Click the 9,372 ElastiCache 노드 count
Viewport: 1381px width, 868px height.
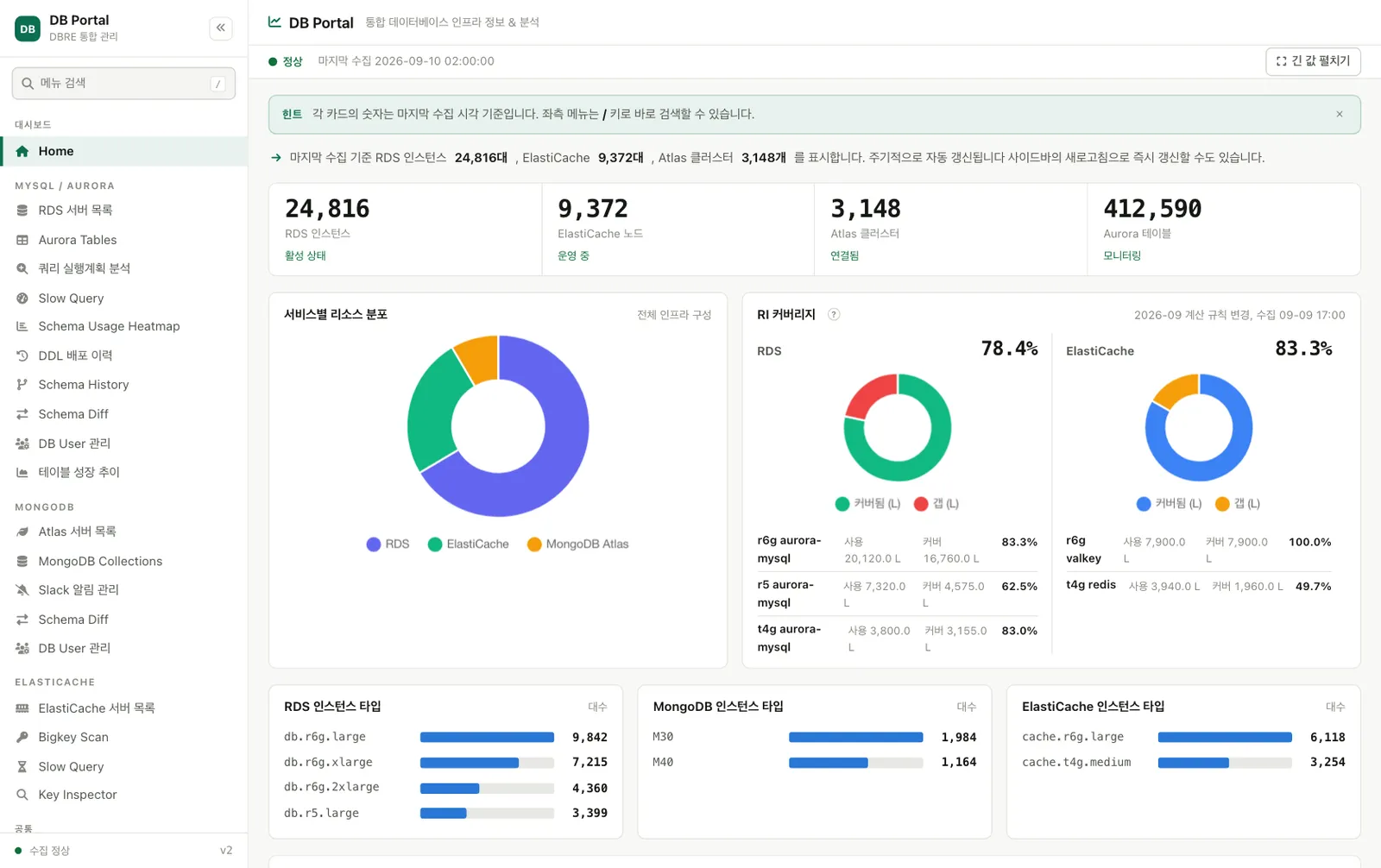tap(593, 209)
